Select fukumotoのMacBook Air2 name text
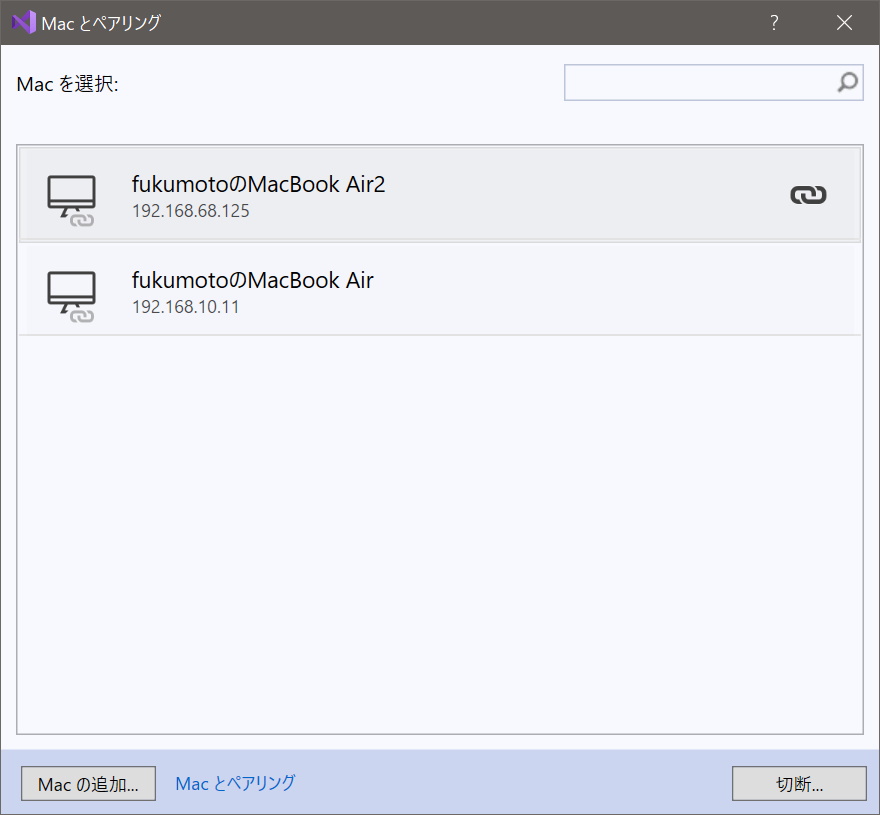The image size is (880, 815). (258, 184)
